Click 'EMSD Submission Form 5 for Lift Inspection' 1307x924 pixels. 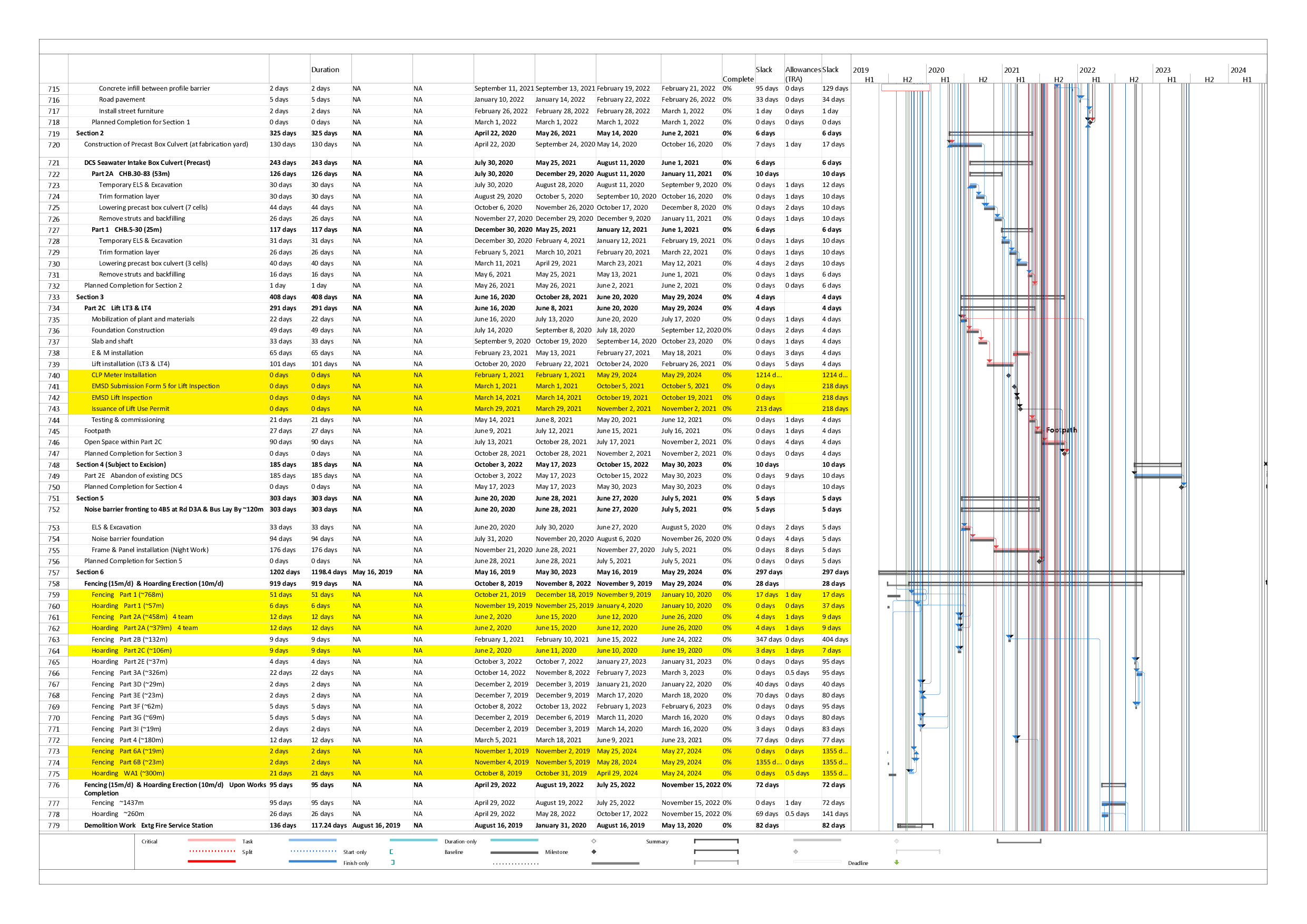pos(155,386)
